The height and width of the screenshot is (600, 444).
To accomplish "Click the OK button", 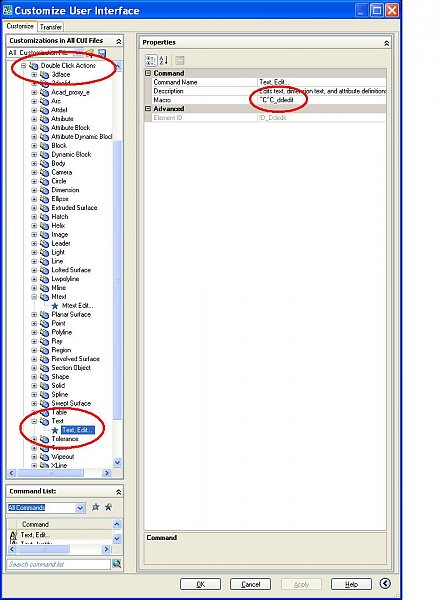I will (200, 584).
